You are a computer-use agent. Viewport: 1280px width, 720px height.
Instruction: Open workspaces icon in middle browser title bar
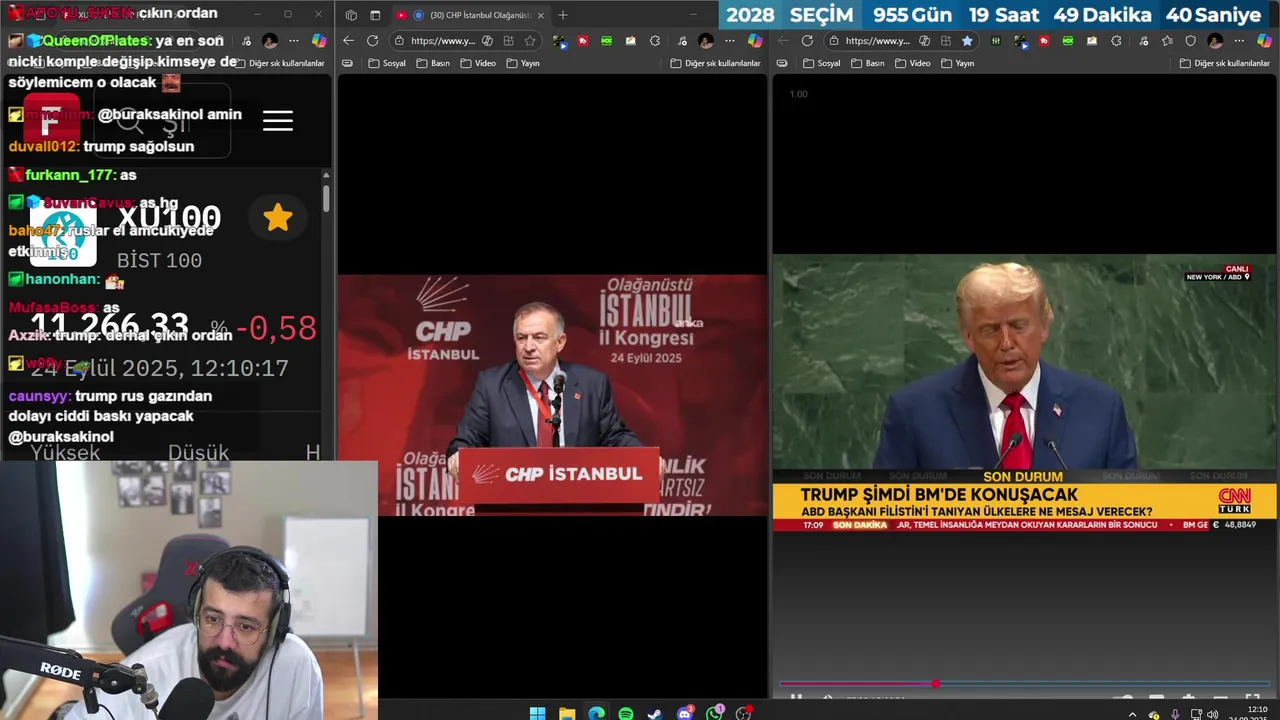[x=351, y=15]
